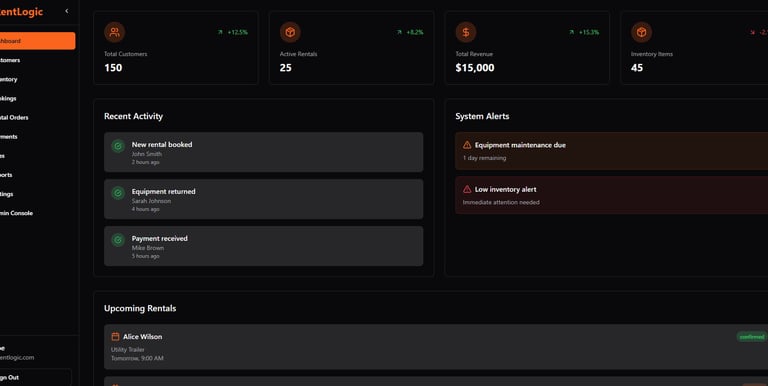Click the calendar icon beside Alice Wilson
The width and height of the screenshot is (768, 386).
coord(116,337)
